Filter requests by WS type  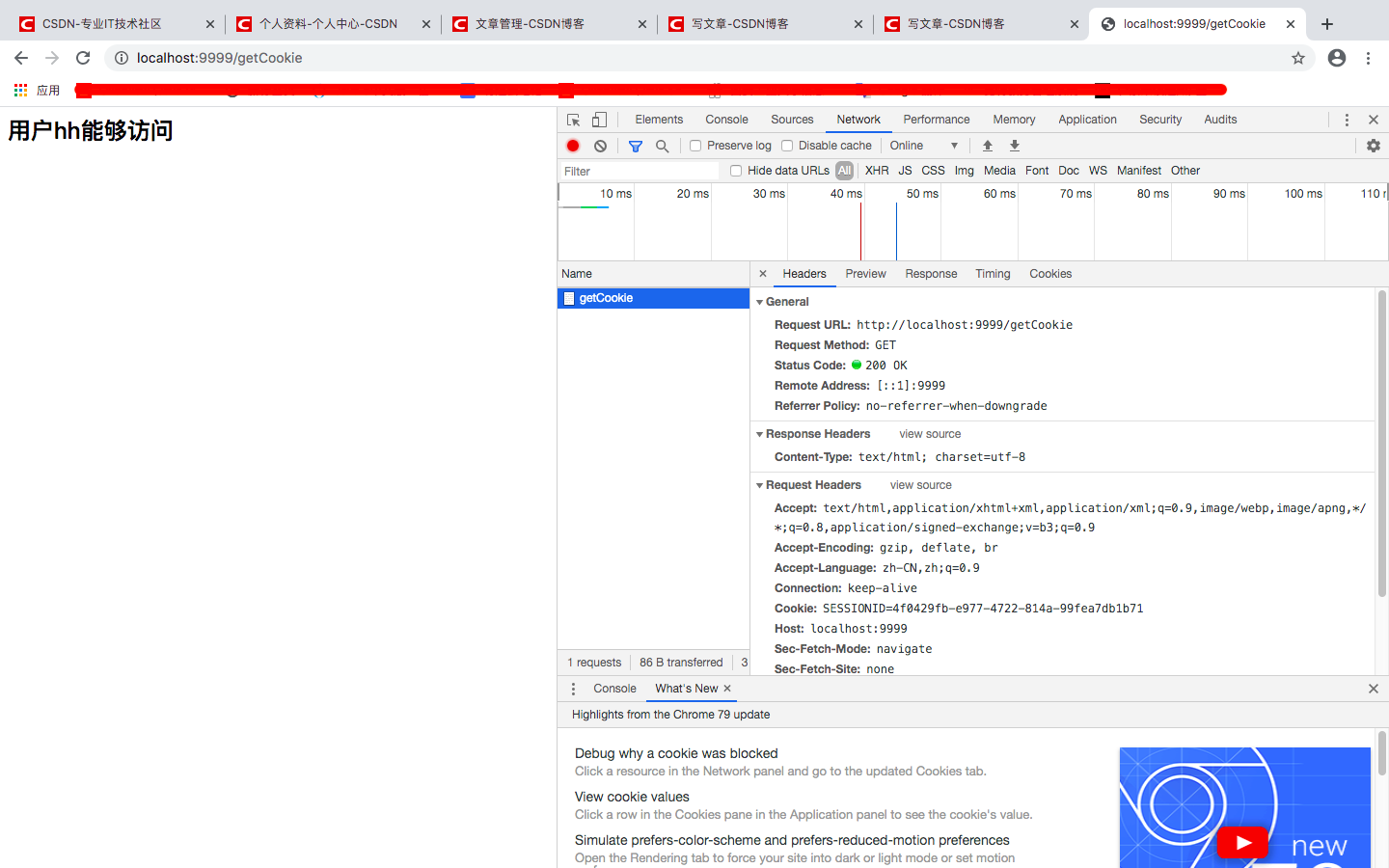[x=1098, y=171]
